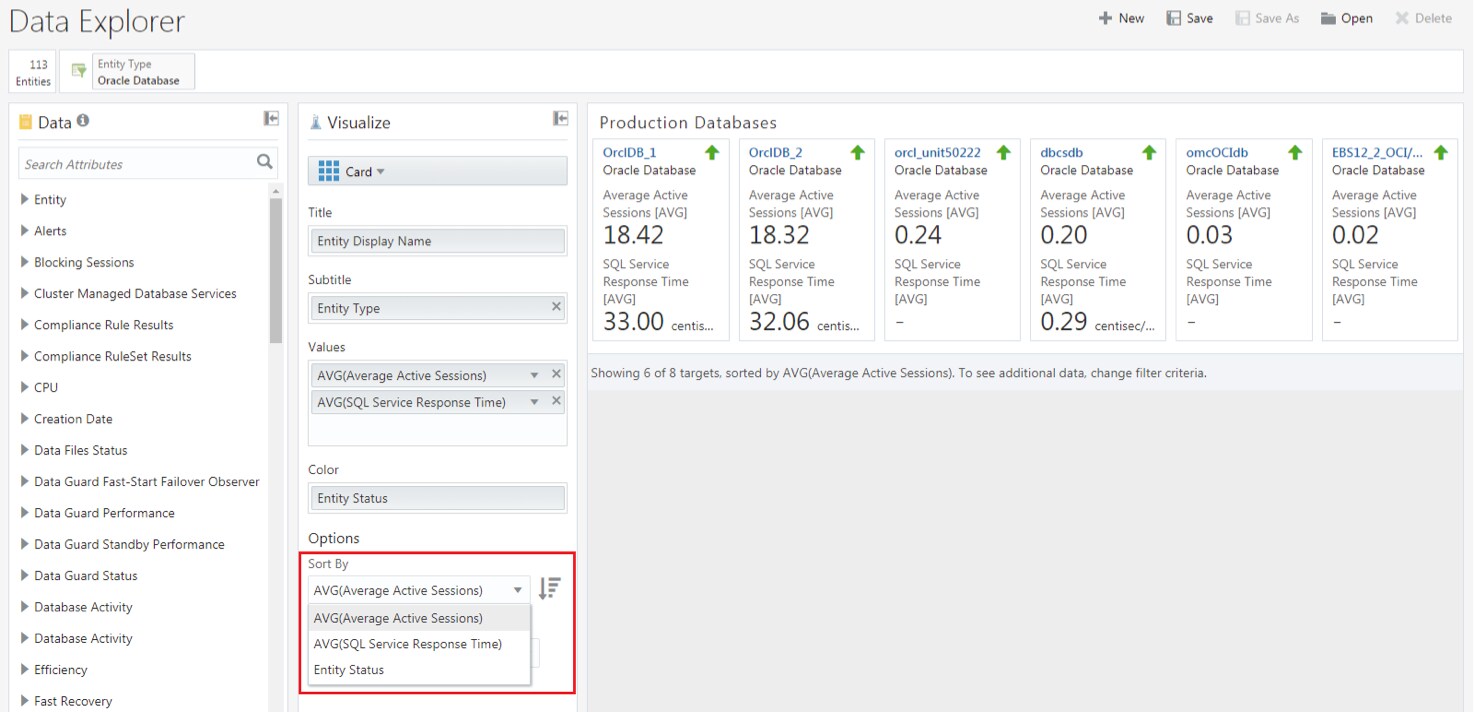The width and height of the screenshot is (1475, 712).
Task: Choose Entity Status in sort list
Action: tap(349, 670)
